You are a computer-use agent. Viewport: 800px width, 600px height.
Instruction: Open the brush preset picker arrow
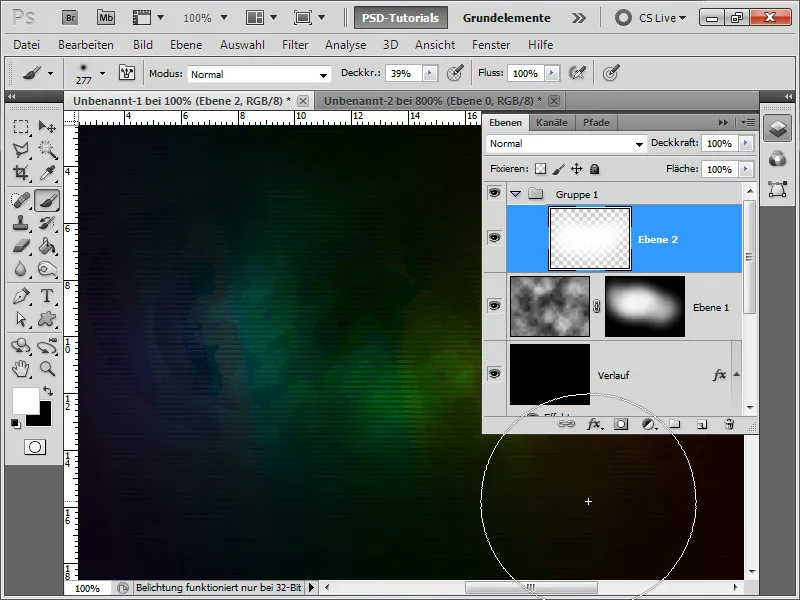(103, 73)
